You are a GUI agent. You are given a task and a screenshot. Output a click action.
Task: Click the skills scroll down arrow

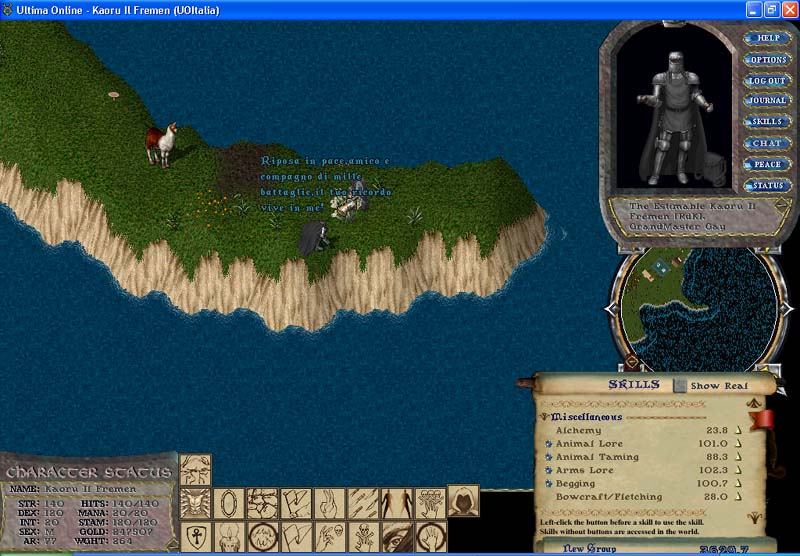(755, 517)
